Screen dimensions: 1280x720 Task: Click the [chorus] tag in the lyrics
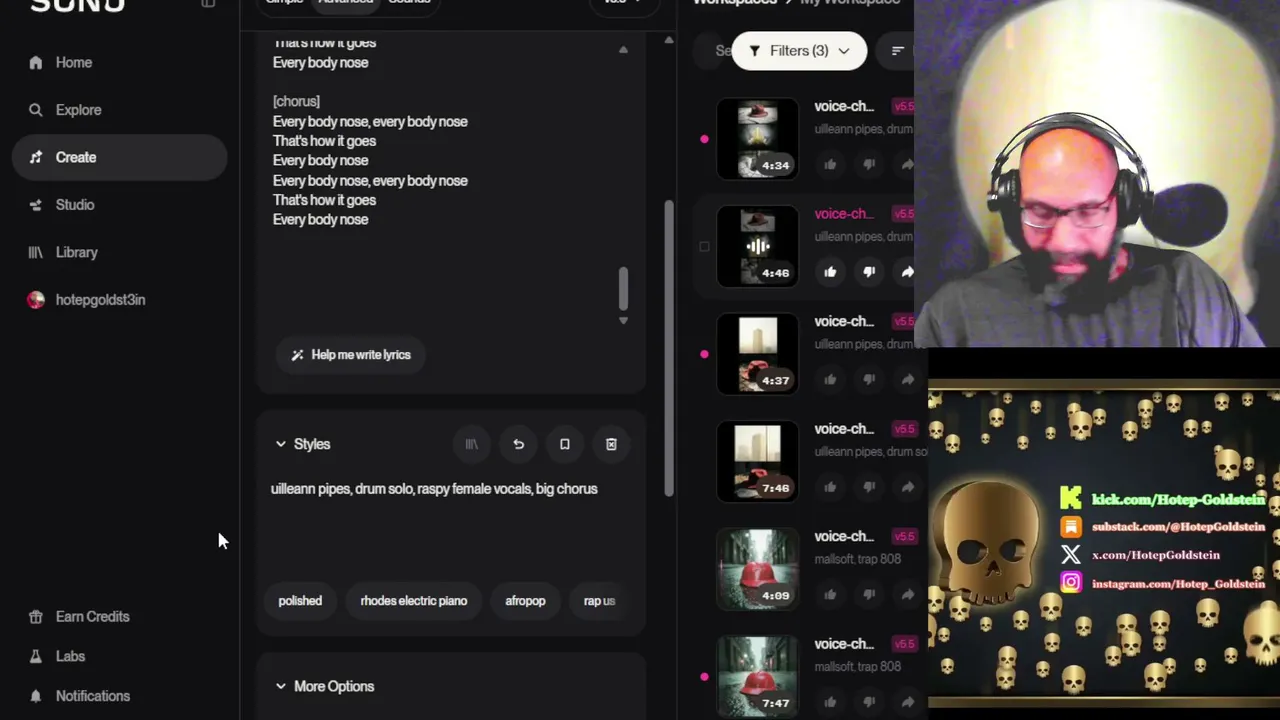296,101
